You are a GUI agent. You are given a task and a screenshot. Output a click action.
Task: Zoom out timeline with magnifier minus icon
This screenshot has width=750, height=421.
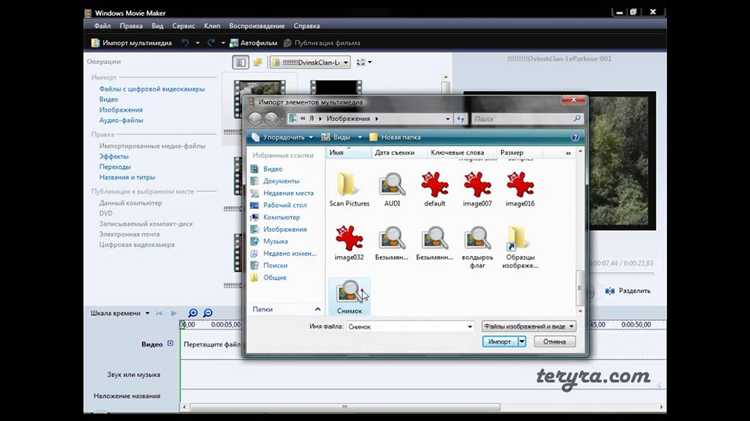click(x=208, y=313)
